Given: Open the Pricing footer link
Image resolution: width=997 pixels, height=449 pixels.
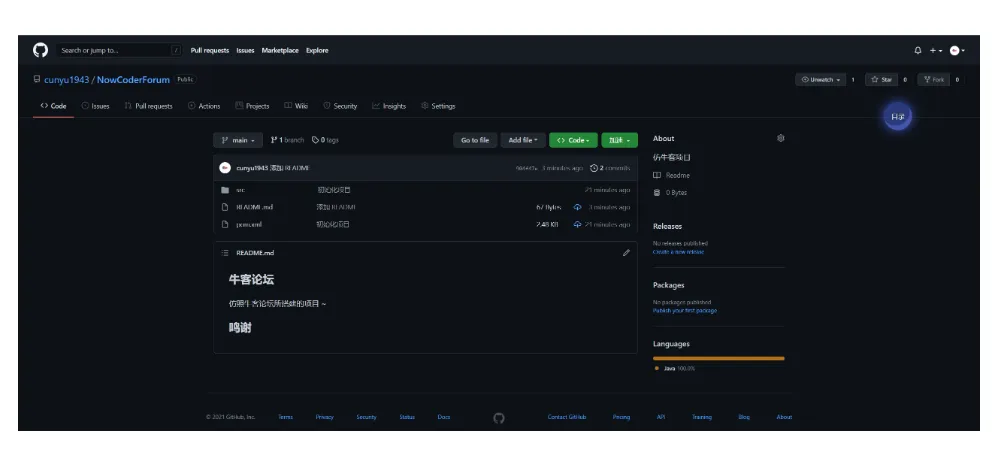Looking at the screenshot, I should point(621,417).
